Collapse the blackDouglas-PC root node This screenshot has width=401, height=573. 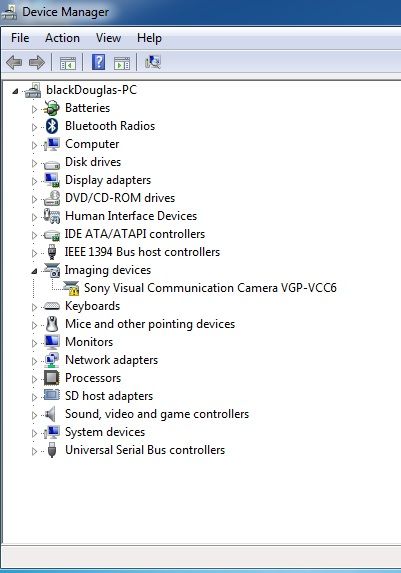[15, 91]
